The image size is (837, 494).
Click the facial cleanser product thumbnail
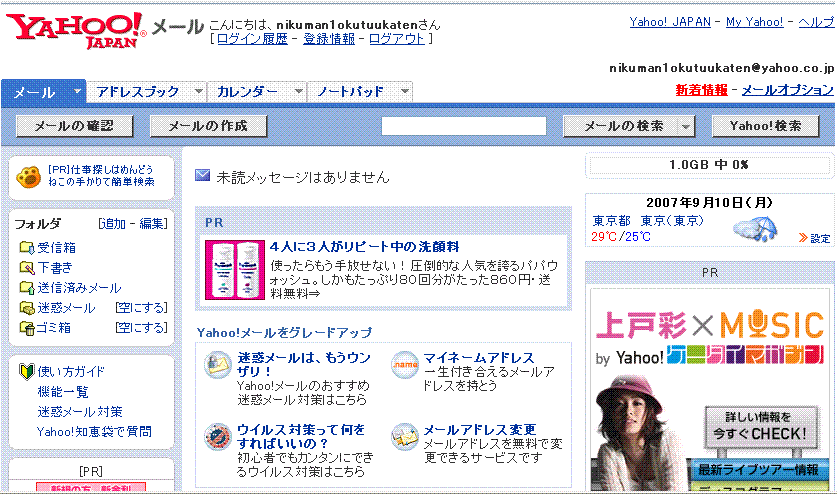point(235,270)
